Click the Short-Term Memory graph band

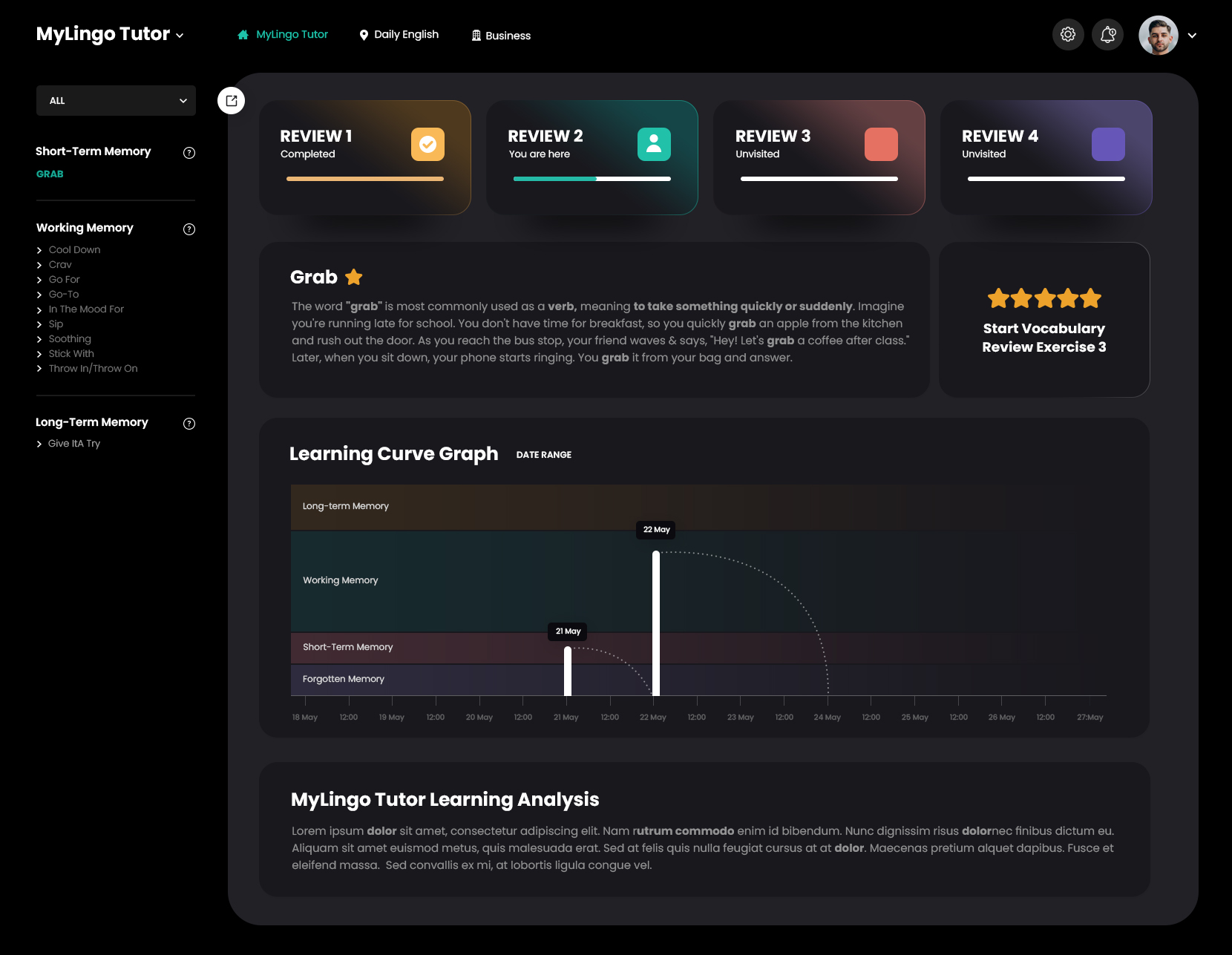point(698,648)
